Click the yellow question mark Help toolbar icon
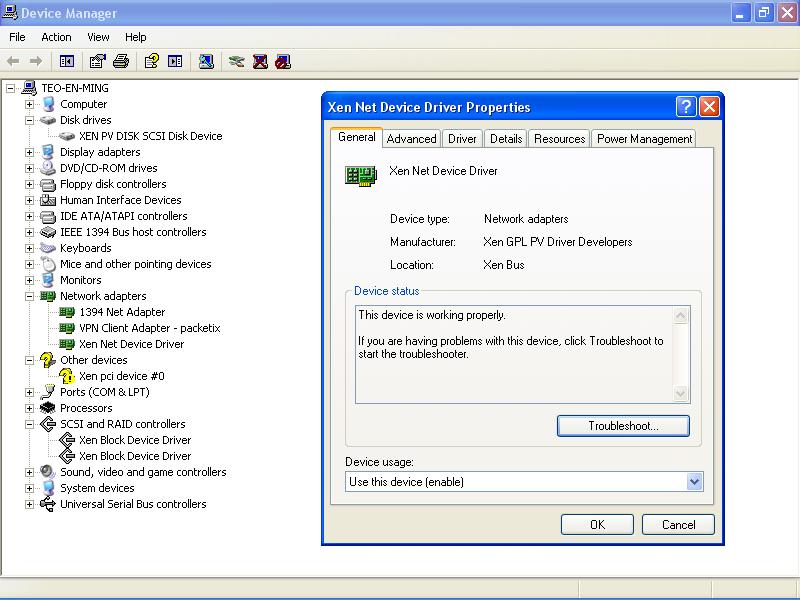The image size is (800, 600). click(x=151, y=61)
